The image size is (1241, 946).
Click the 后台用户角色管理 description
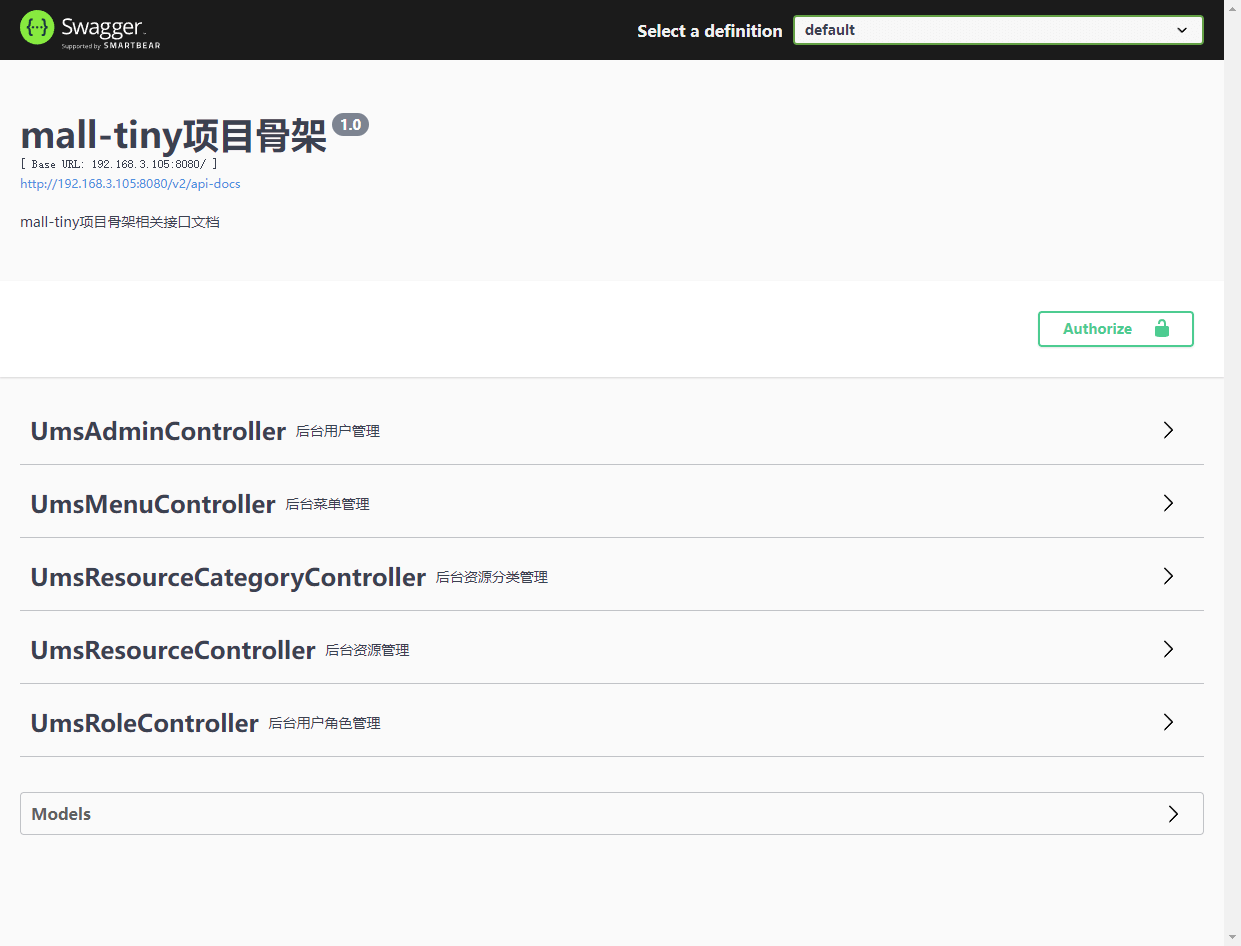325,724
